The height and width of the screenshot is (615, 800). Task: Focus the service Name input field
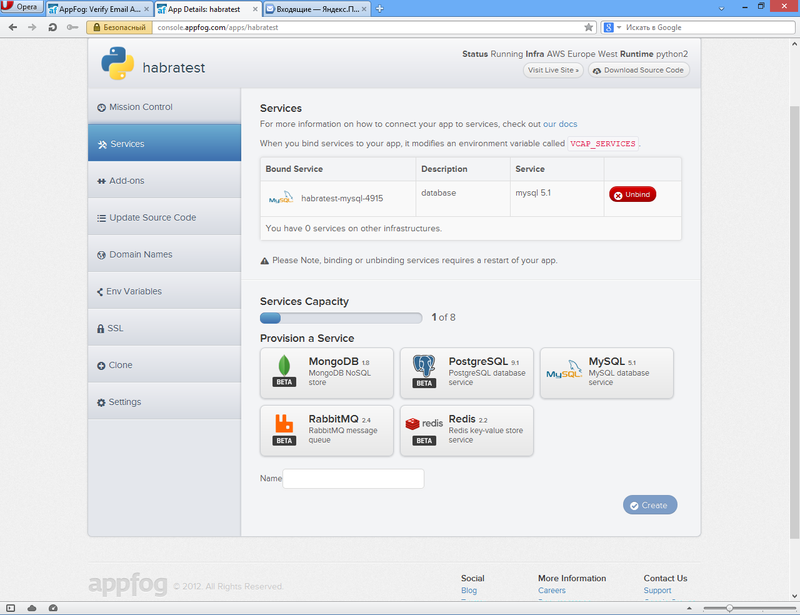[x=353, y=479]
